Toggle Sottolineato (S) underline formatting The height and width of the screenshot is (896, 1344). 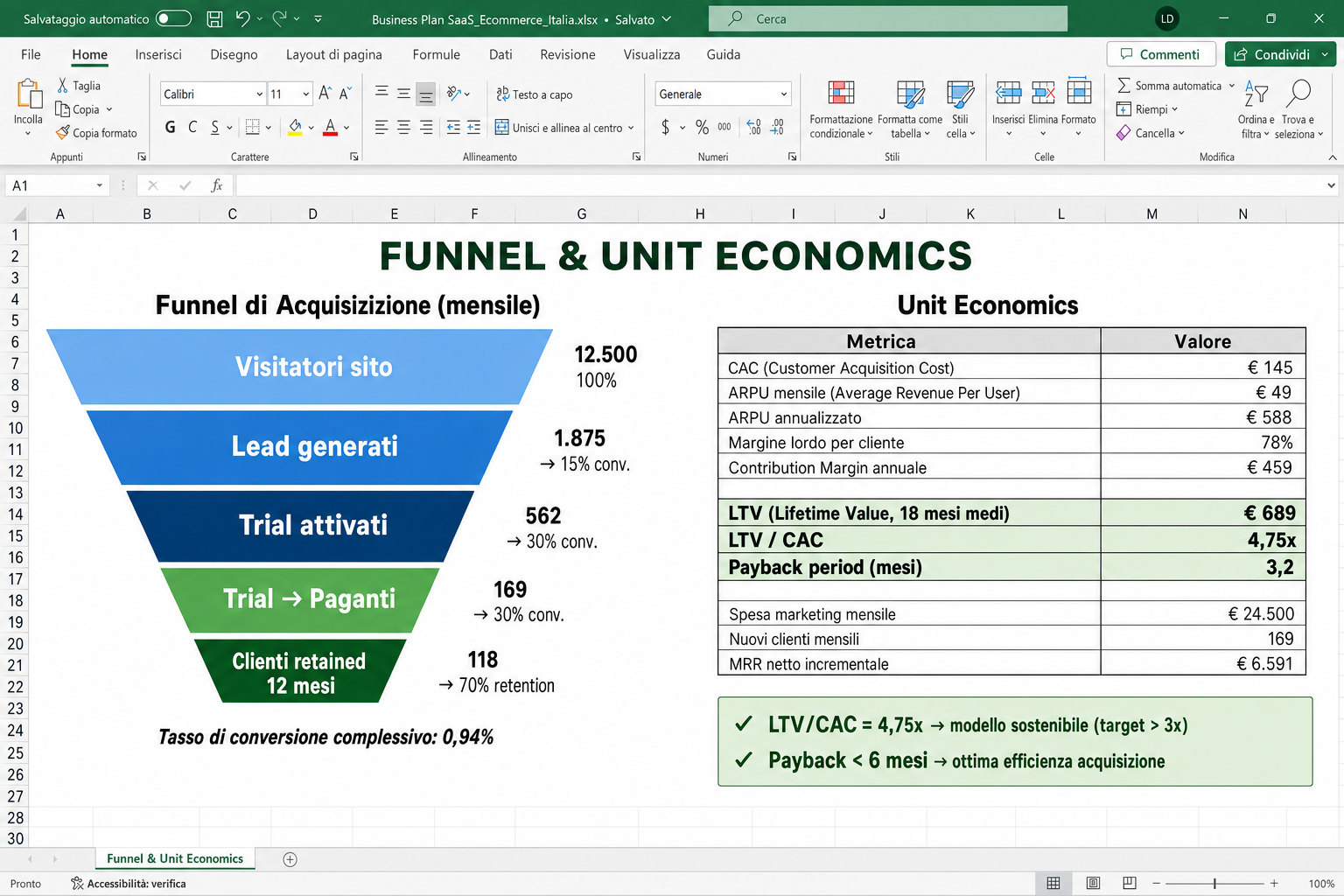pyautogui.click(x=215, y=127)
